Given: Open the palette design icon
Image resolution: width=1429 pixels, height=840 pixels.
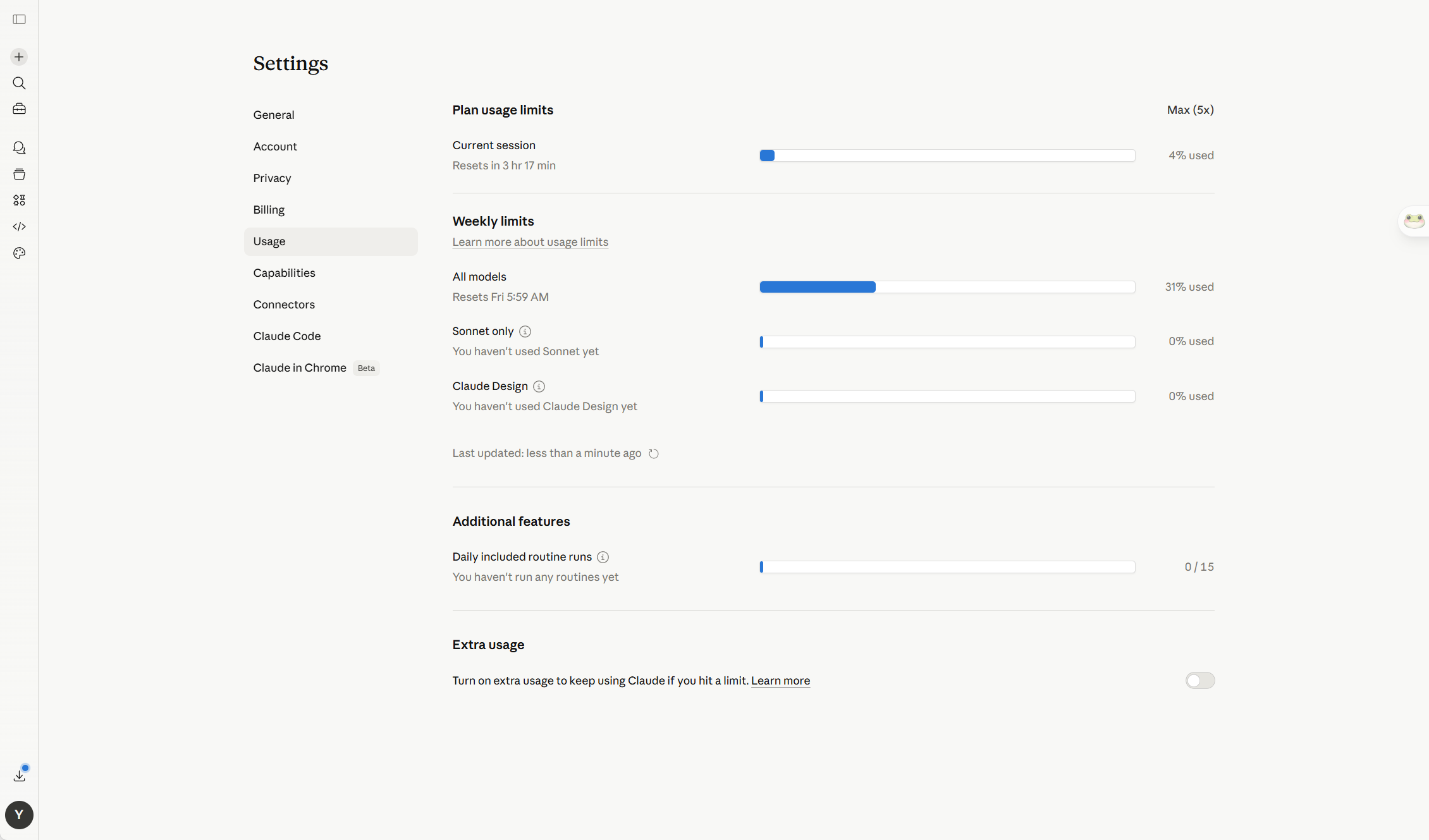Looking at the screenshot, I should point(19,253).
